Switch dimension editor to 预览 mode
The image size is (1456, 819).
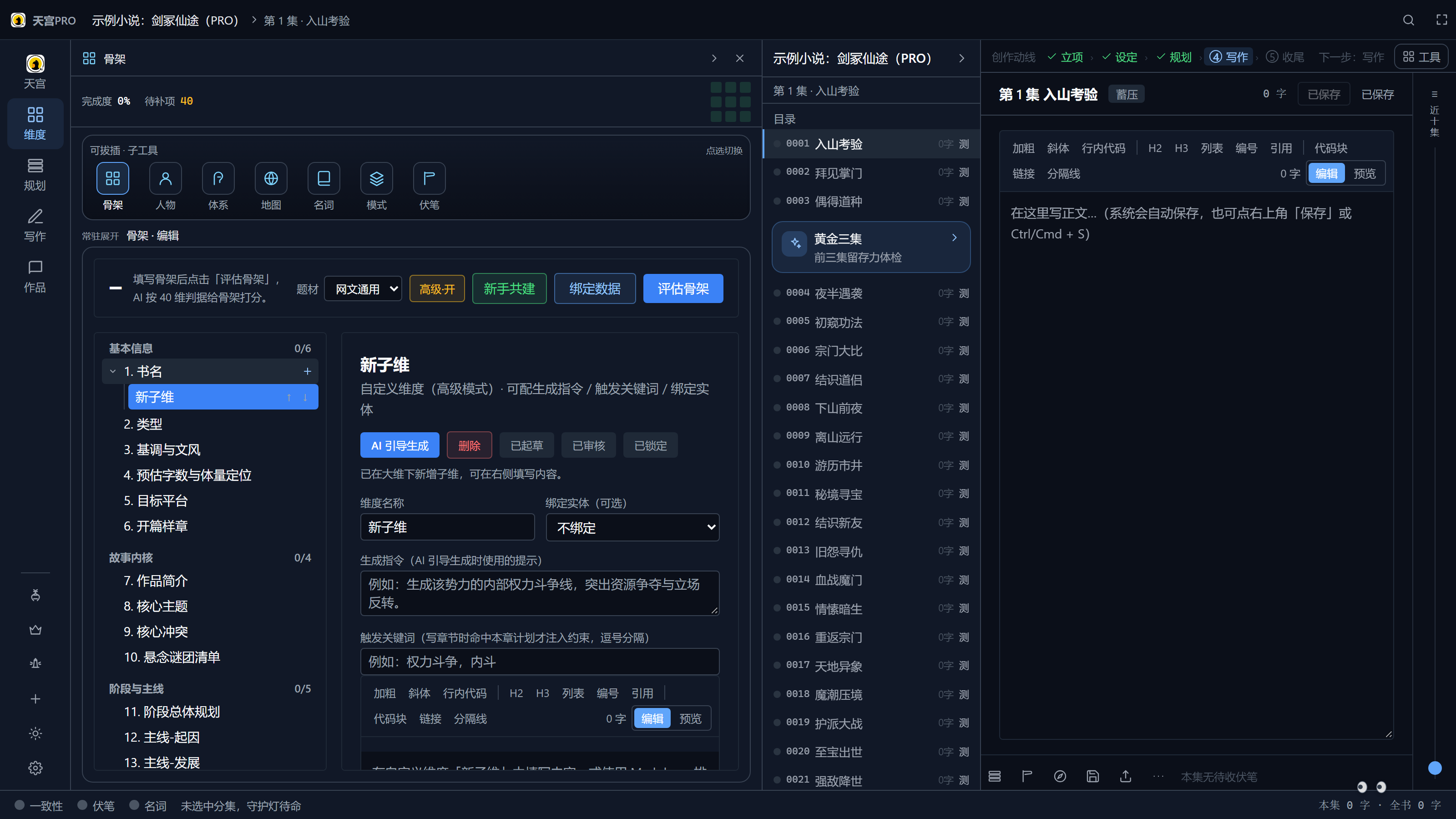coord(690,718)
